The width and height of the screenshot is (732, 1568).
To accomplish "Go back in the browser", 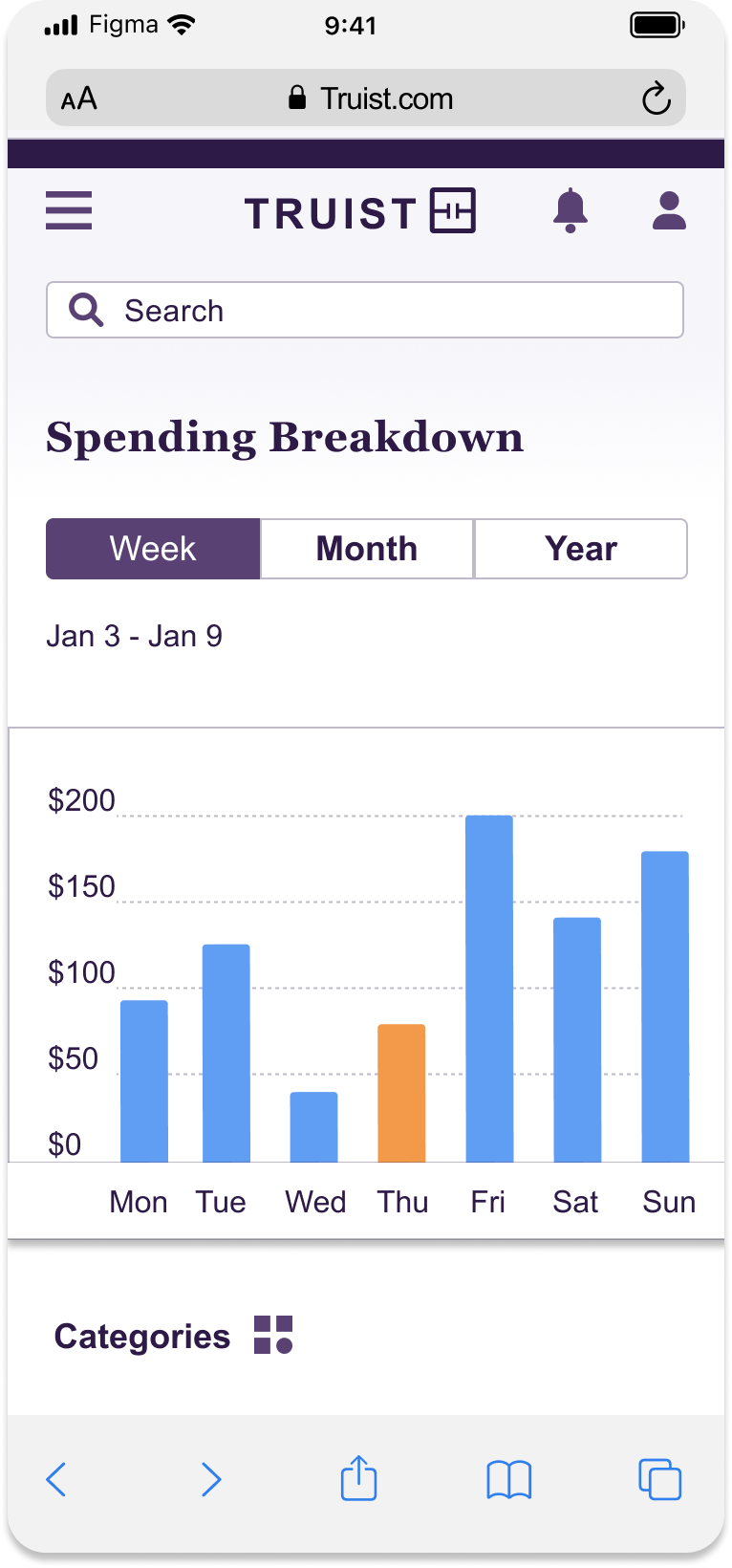I will pos(57,1479).
